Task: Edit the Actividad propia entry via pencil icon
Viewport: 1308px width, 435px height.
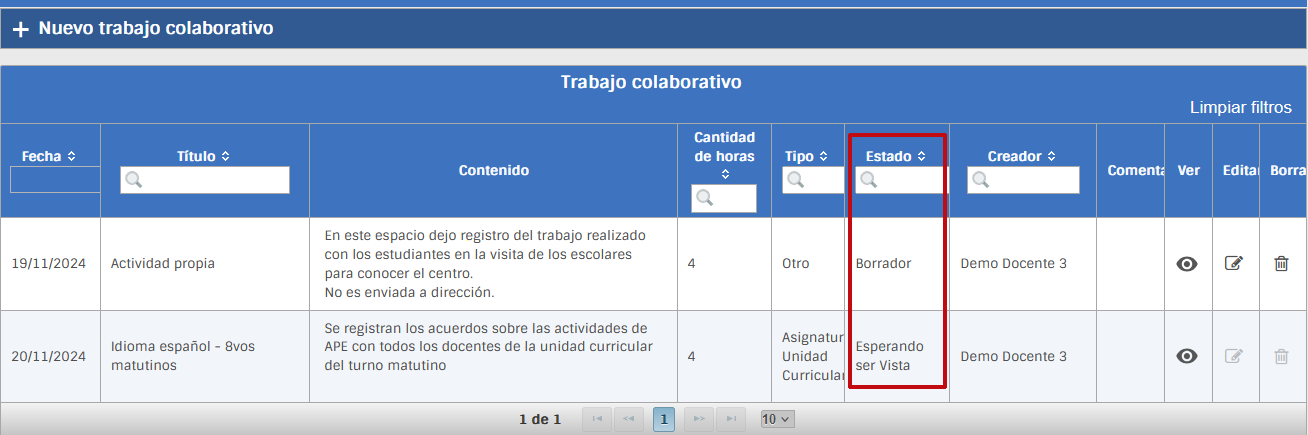Action: point(1234,264)
